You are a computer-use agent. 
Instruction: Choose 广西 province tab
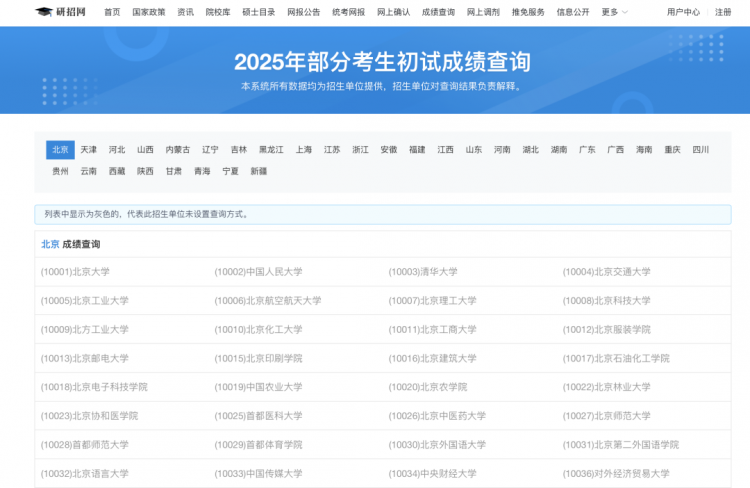(x=616, y=150)
